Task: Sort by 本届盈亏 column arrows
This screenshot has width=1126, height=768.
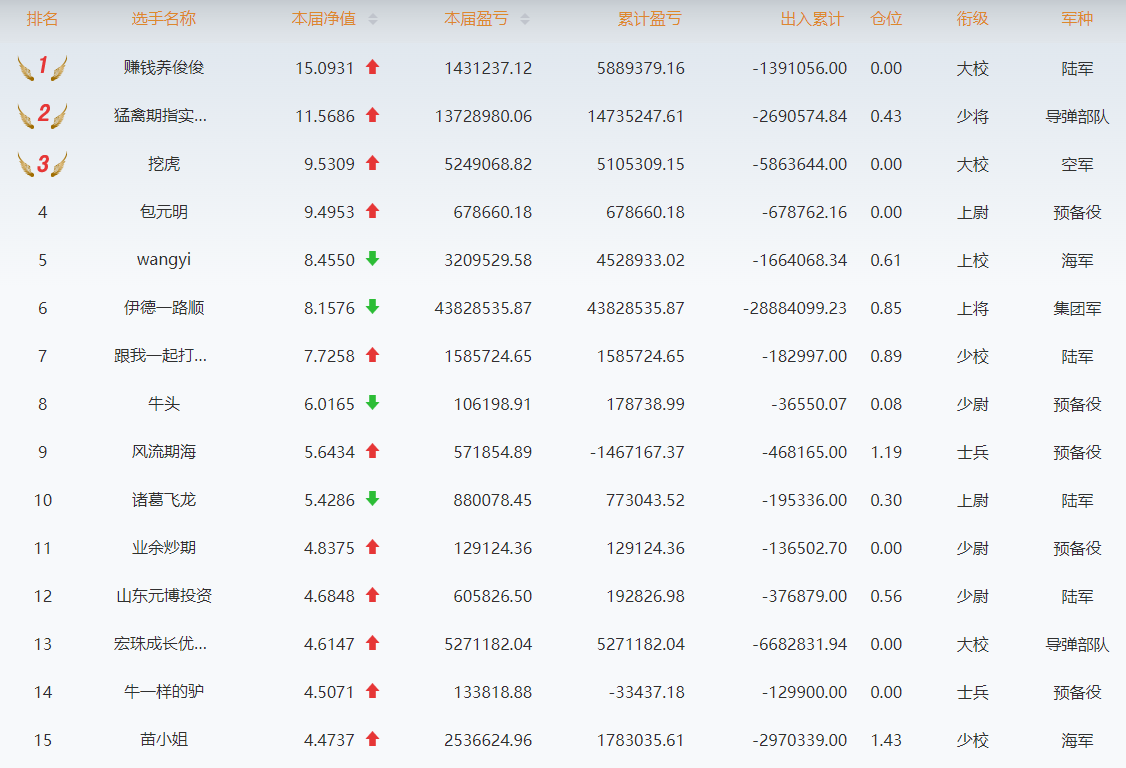Action: point(525,19)
